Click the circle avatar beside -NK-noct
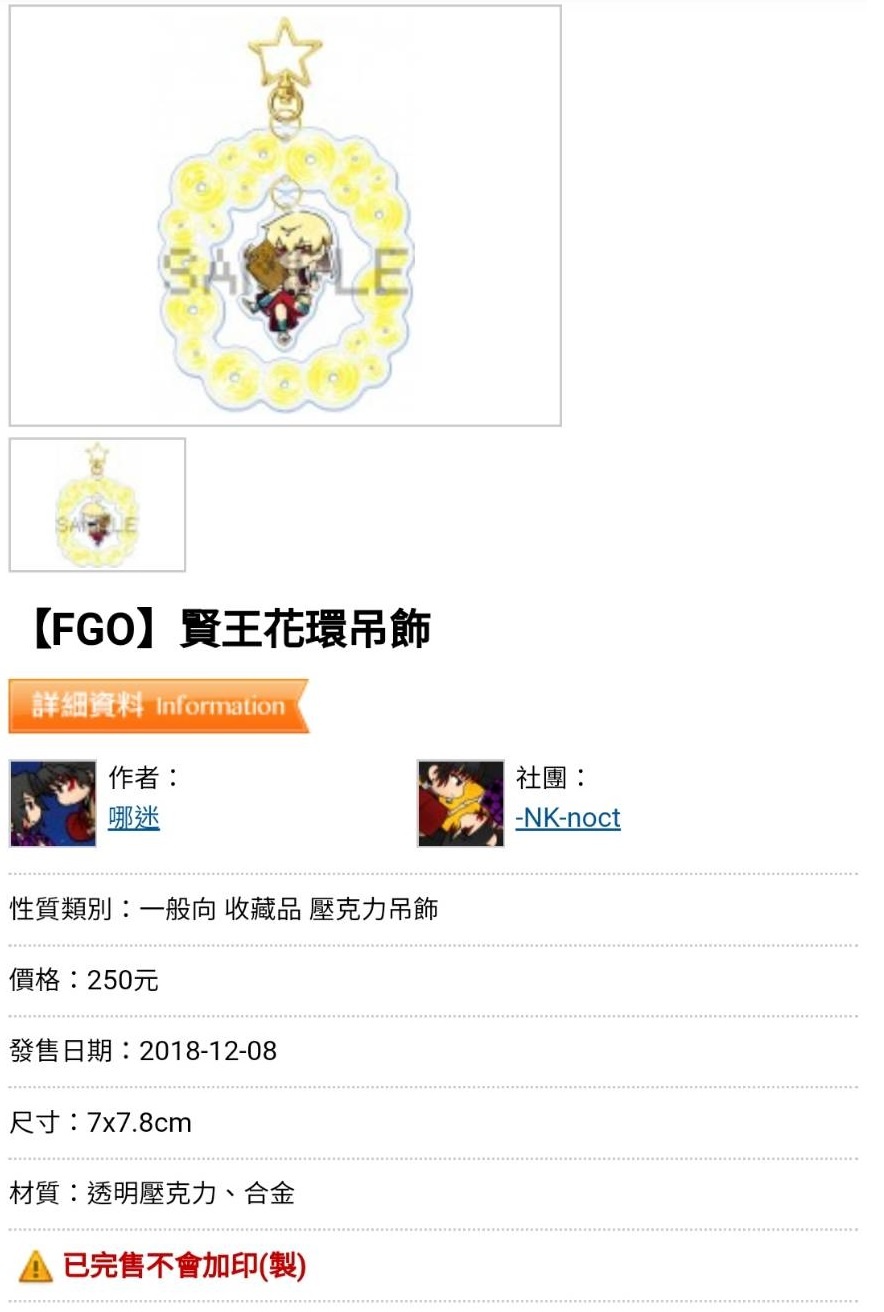Viewport: 884px width, 1312px height. tap(461, 803)
